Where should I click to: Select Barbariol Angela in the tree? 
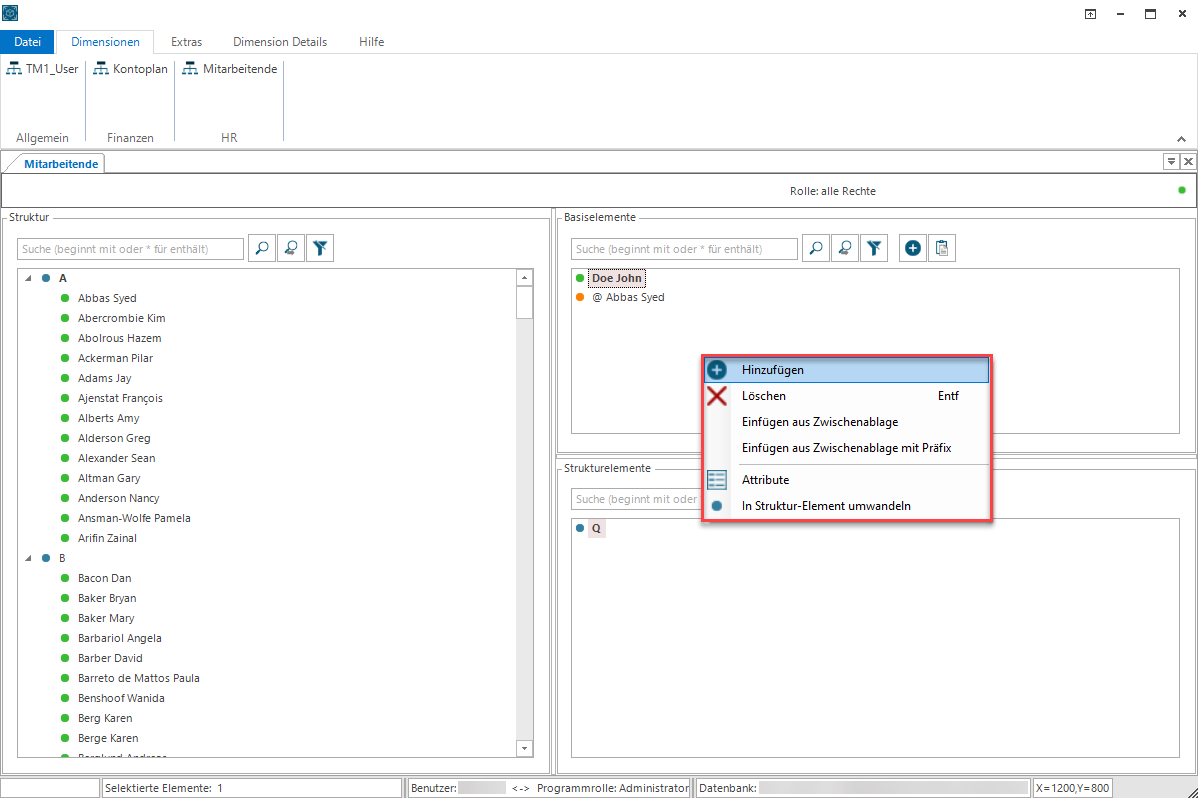[119, 638]
